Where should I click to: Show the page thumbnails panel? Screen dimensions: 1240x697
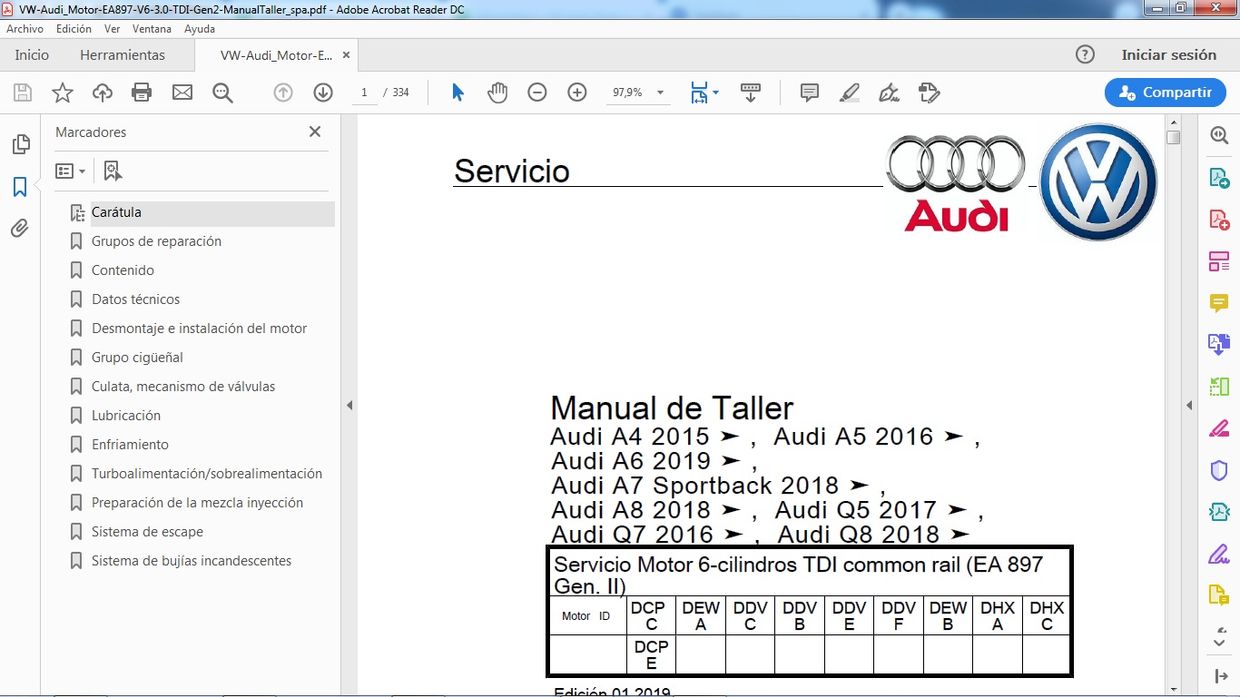(21, 143)
